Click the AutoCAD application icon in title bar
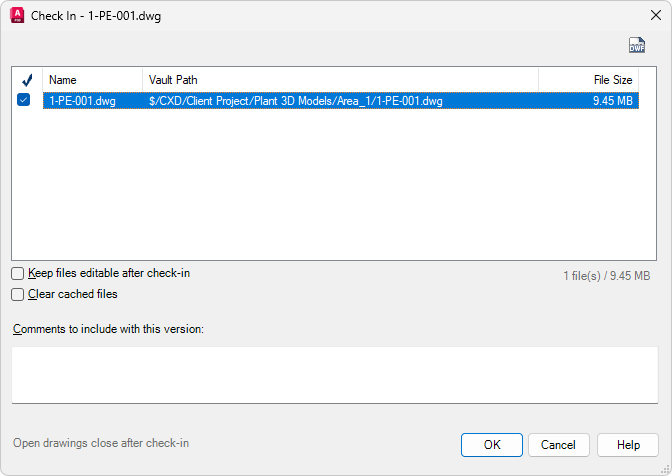This screenshot has height=476, width=672. (16, 15)
